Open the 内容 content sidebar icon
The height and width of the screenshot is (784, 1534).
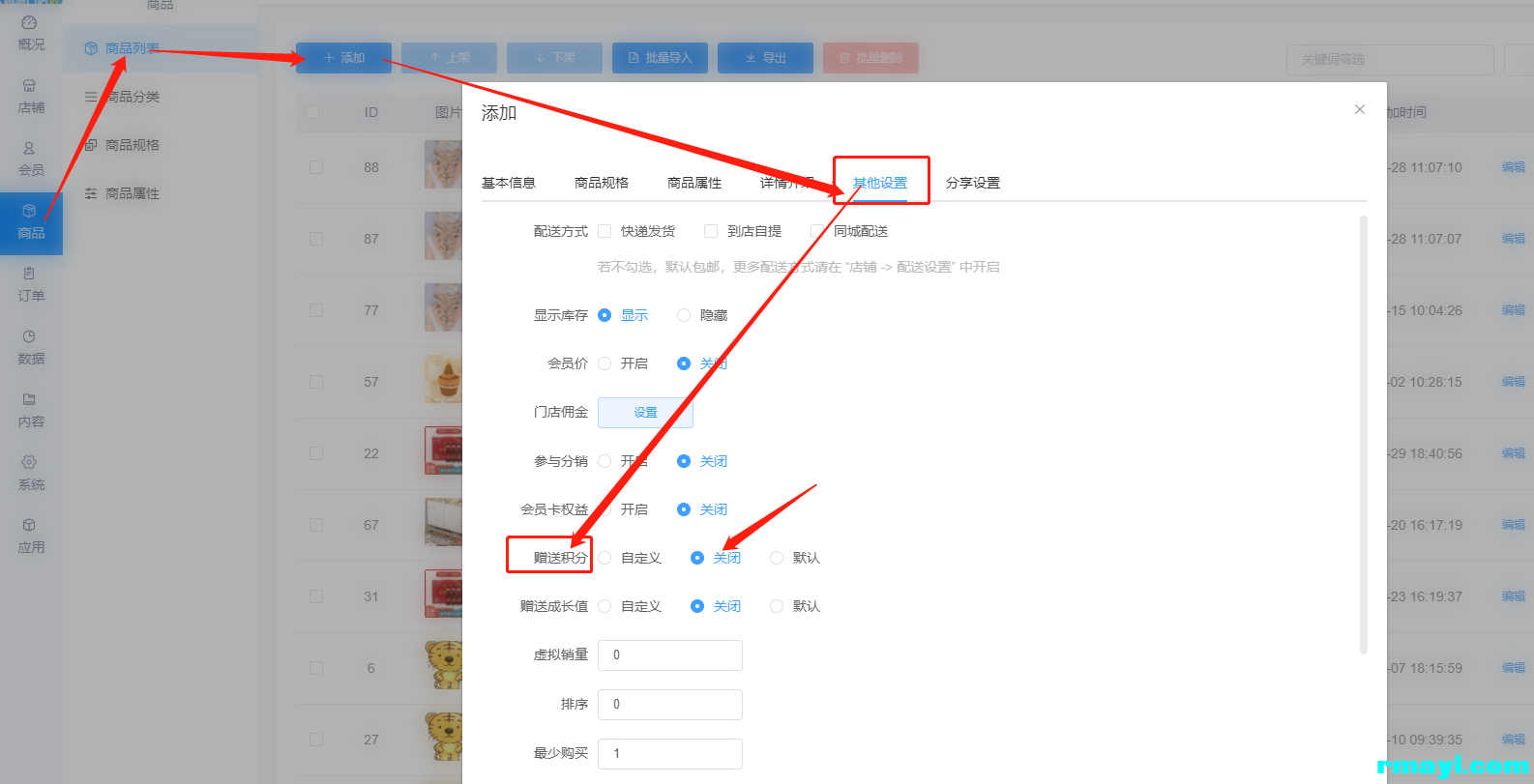(31, 411)
